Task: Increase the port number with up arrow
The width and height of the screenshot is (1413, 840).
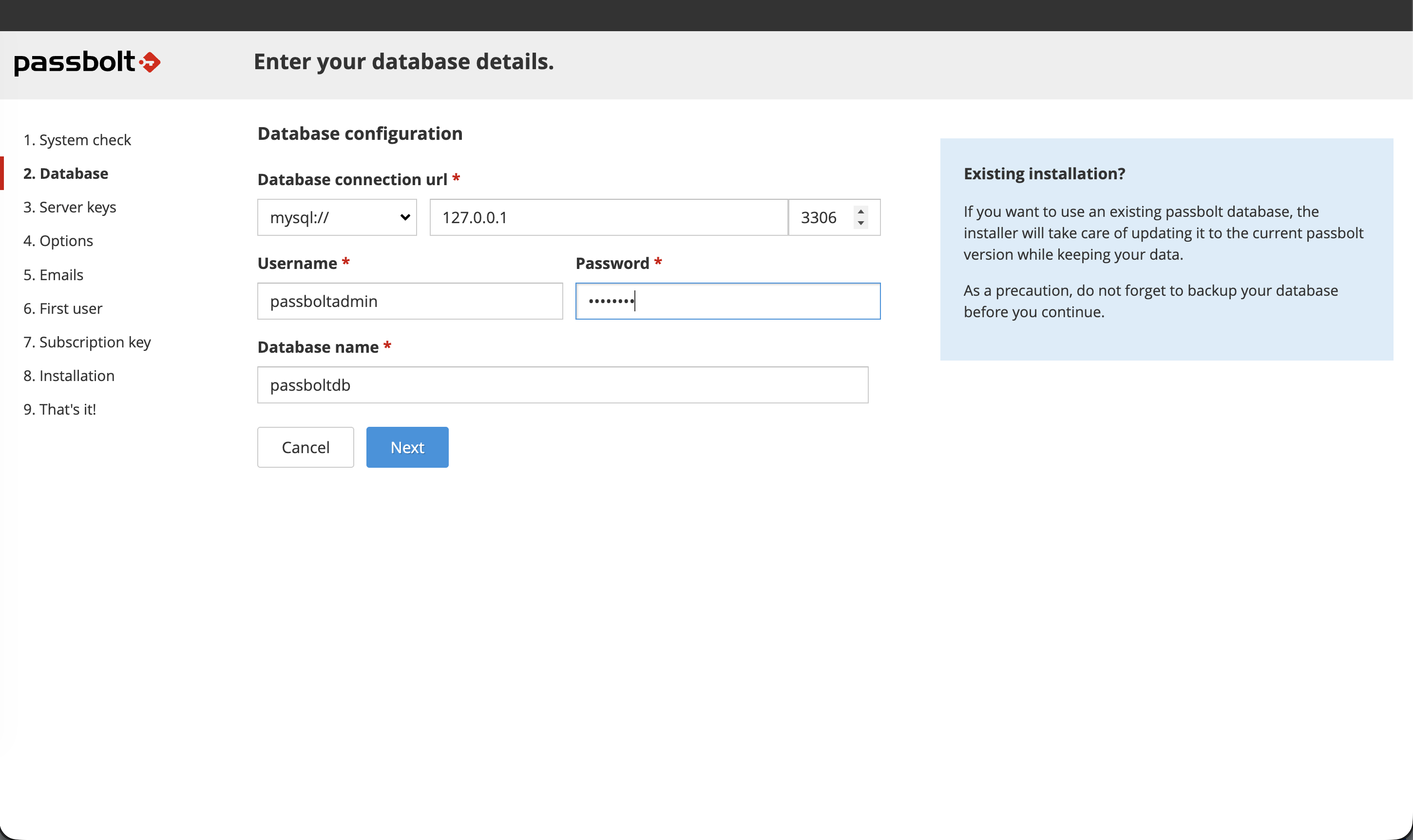Action: click(x=860, y=211)
